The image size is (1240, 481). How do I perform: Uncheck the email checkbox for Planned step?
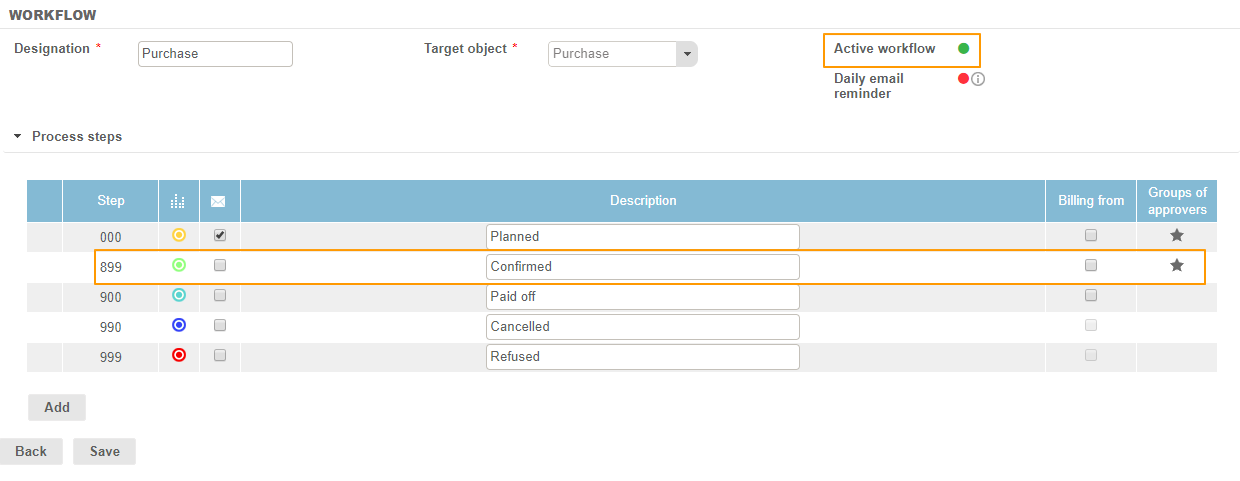220,236
